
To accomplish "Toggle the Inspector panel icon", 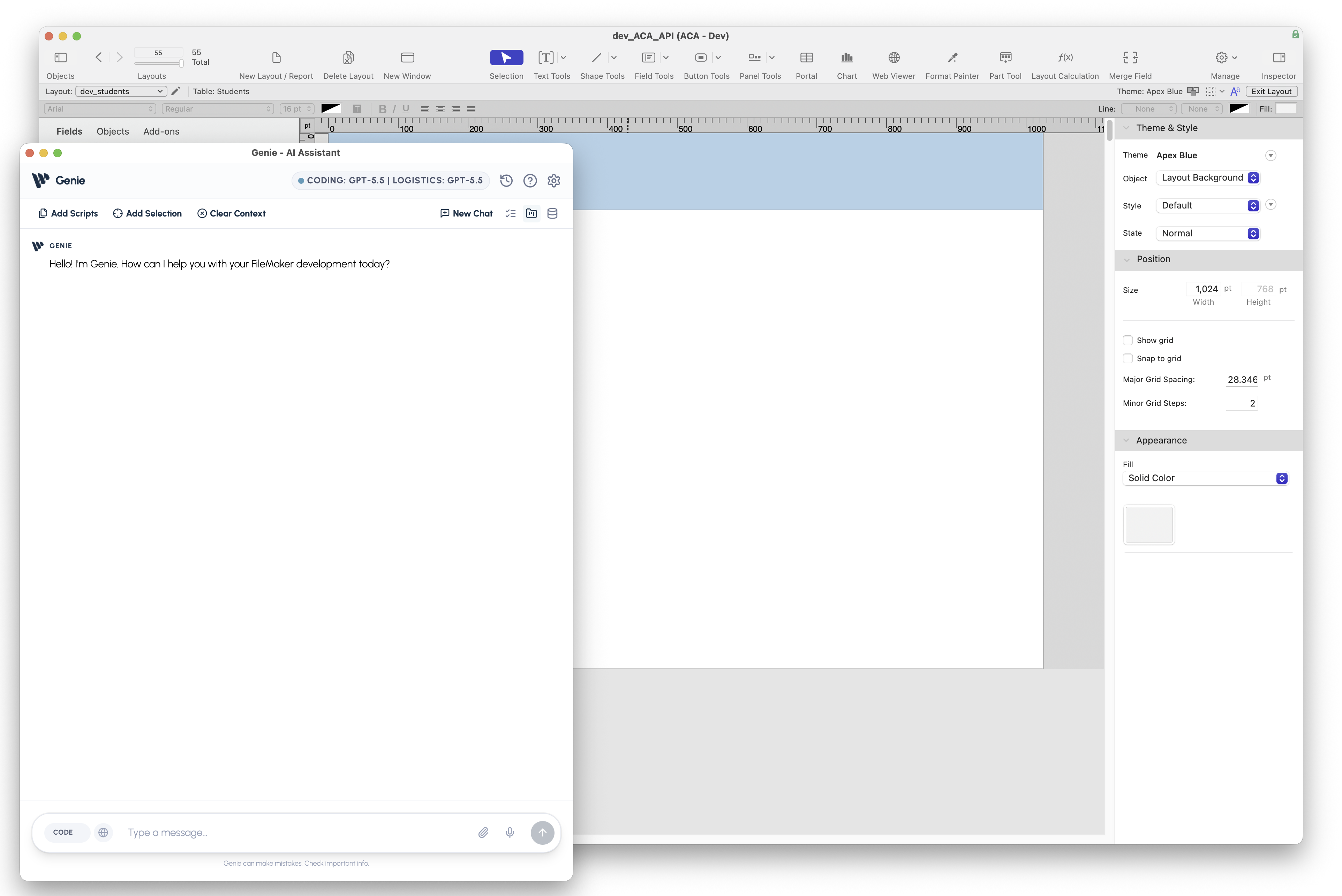I will point(1279,58).
